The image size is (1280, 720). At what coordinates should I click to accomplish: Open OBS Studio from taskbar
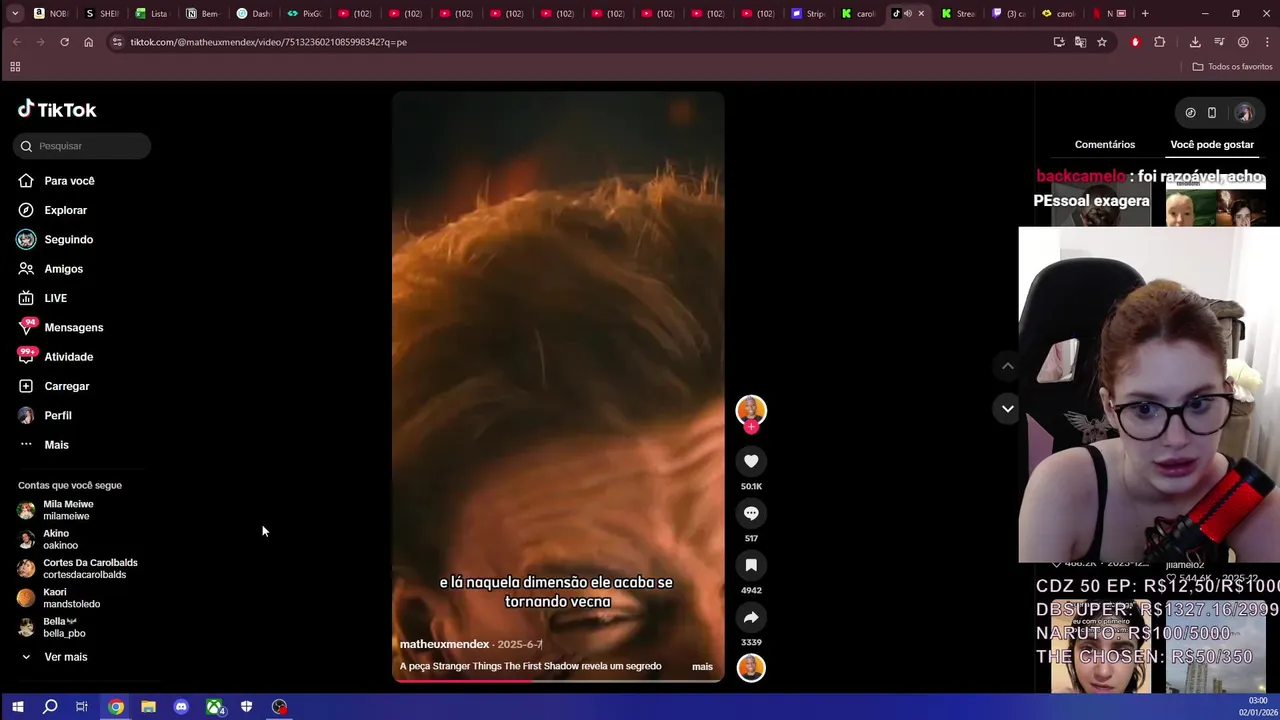279,707
